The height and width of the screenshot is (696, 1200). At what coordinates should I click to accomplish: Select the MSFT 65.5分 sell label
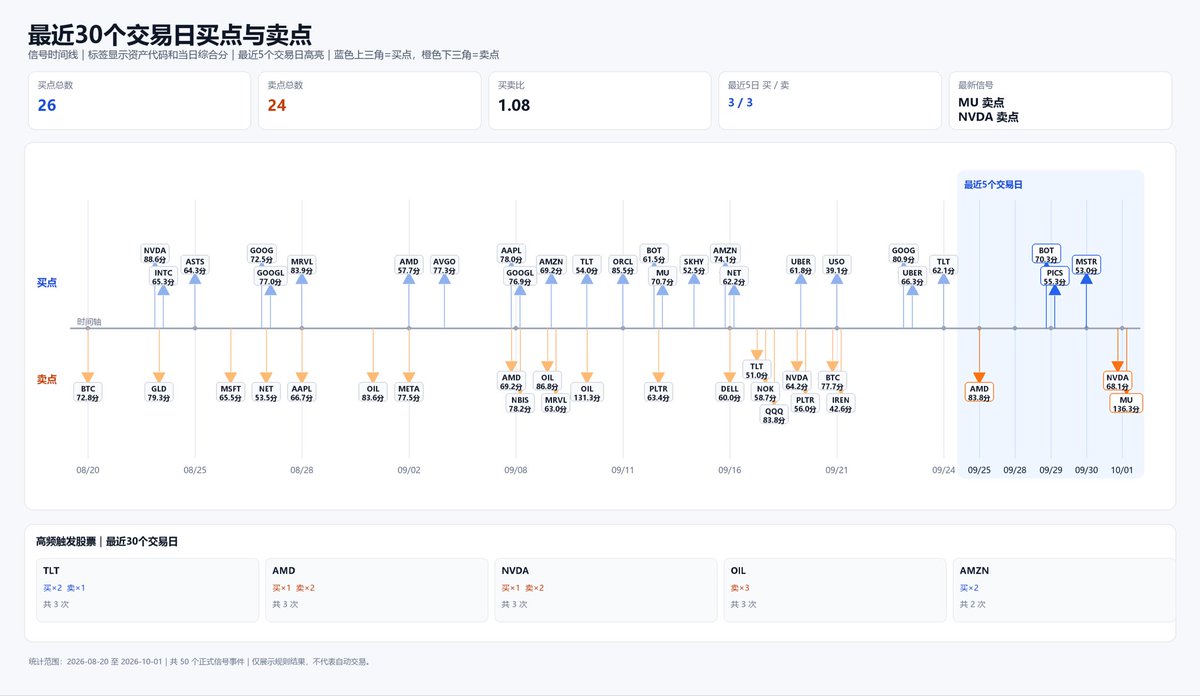click(231, 392)
